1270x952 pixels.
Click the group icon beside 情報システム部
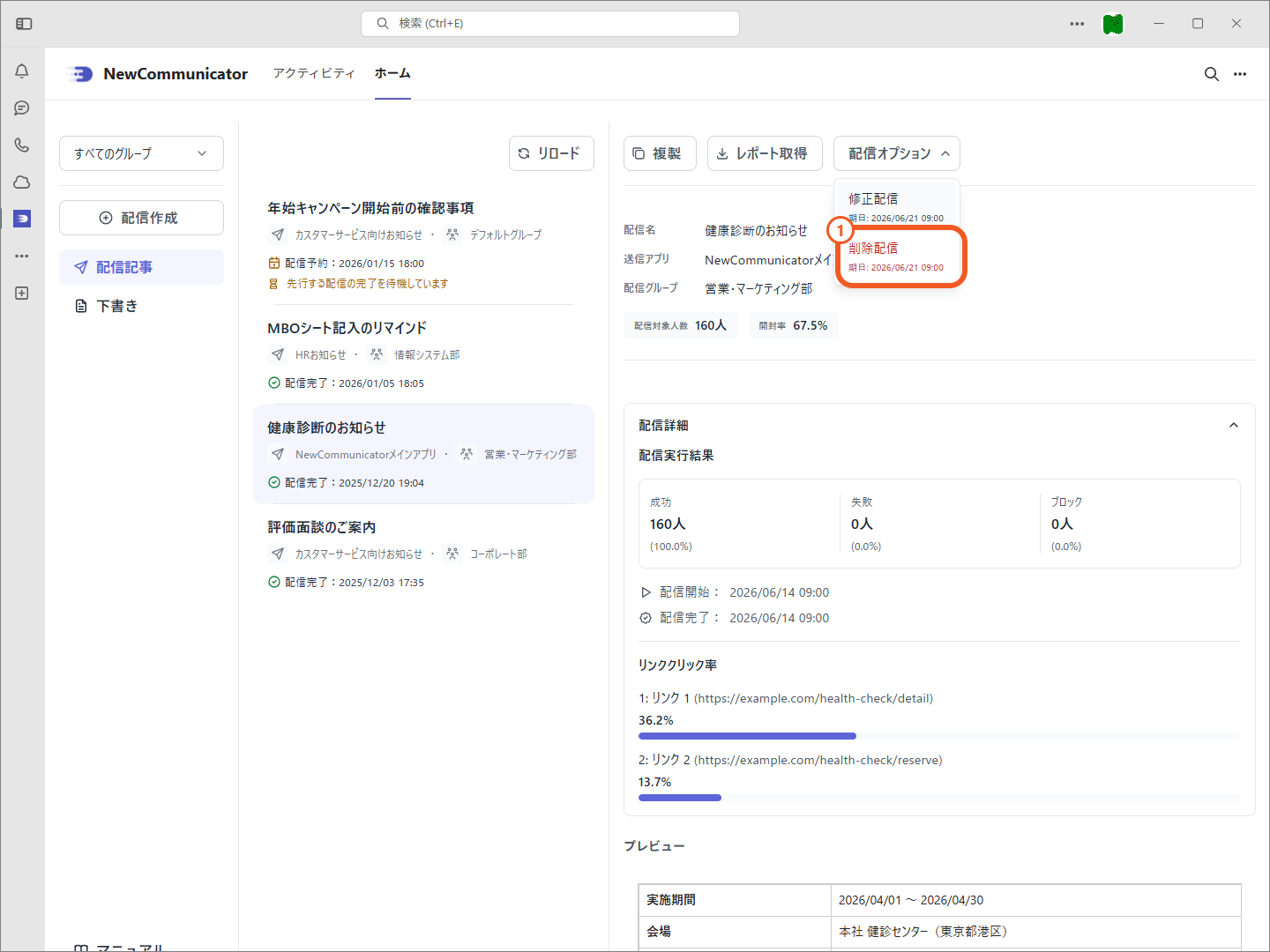point(377,354)
